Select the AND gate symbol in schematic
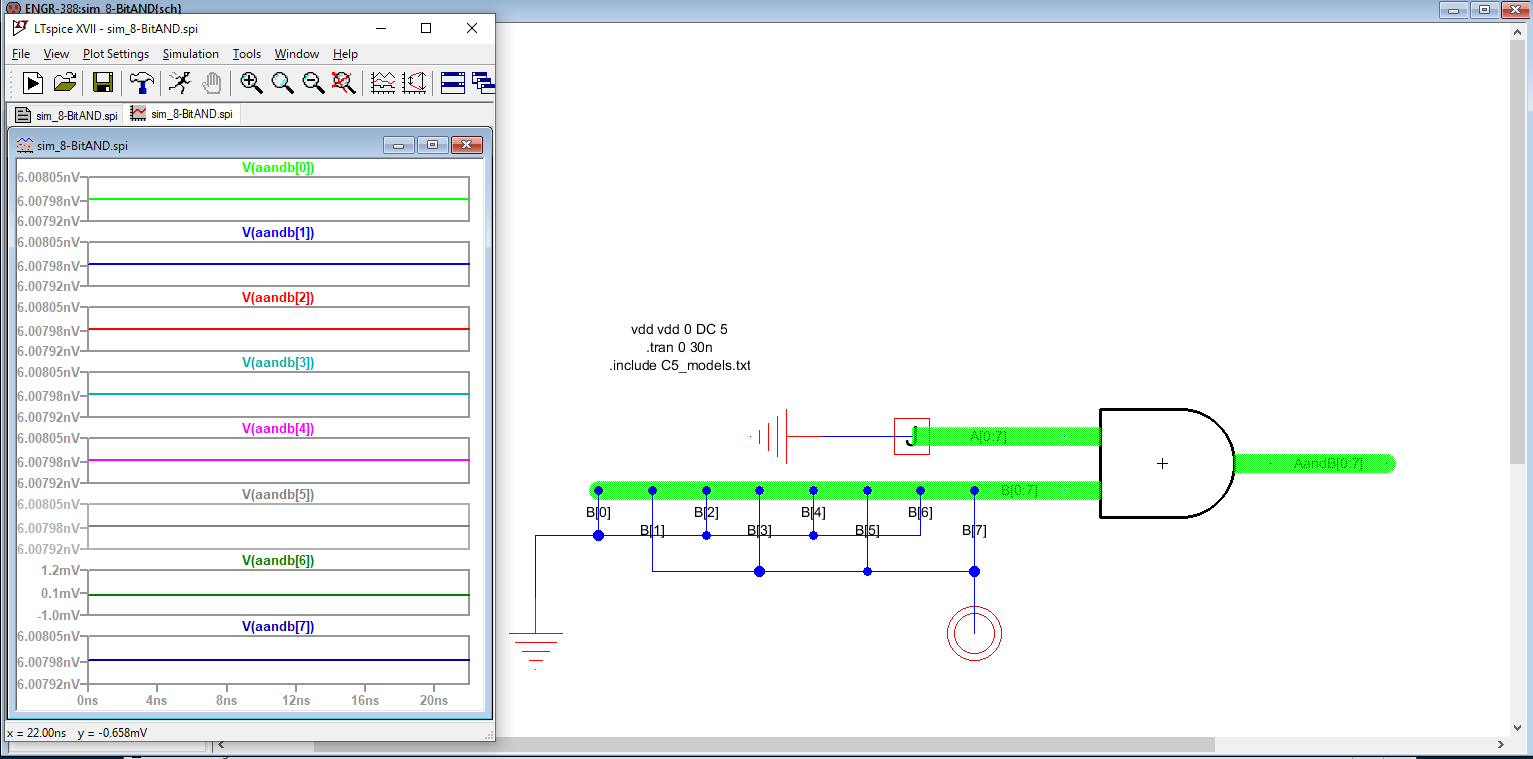Image resolution: width=1533 pixels, height=759 pixels. pos(1167,463)
